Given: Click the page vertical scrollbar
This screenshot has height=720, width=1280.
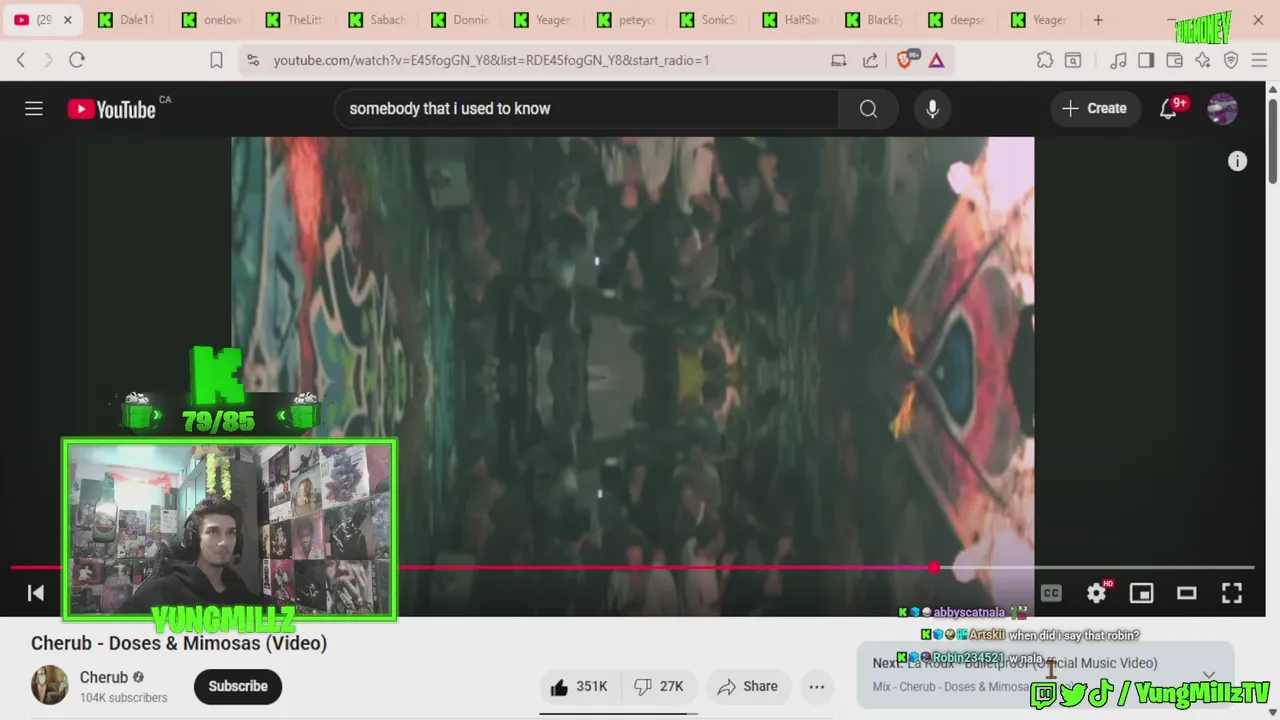Looking at the screenshot, I should [x=1272, y=140].
